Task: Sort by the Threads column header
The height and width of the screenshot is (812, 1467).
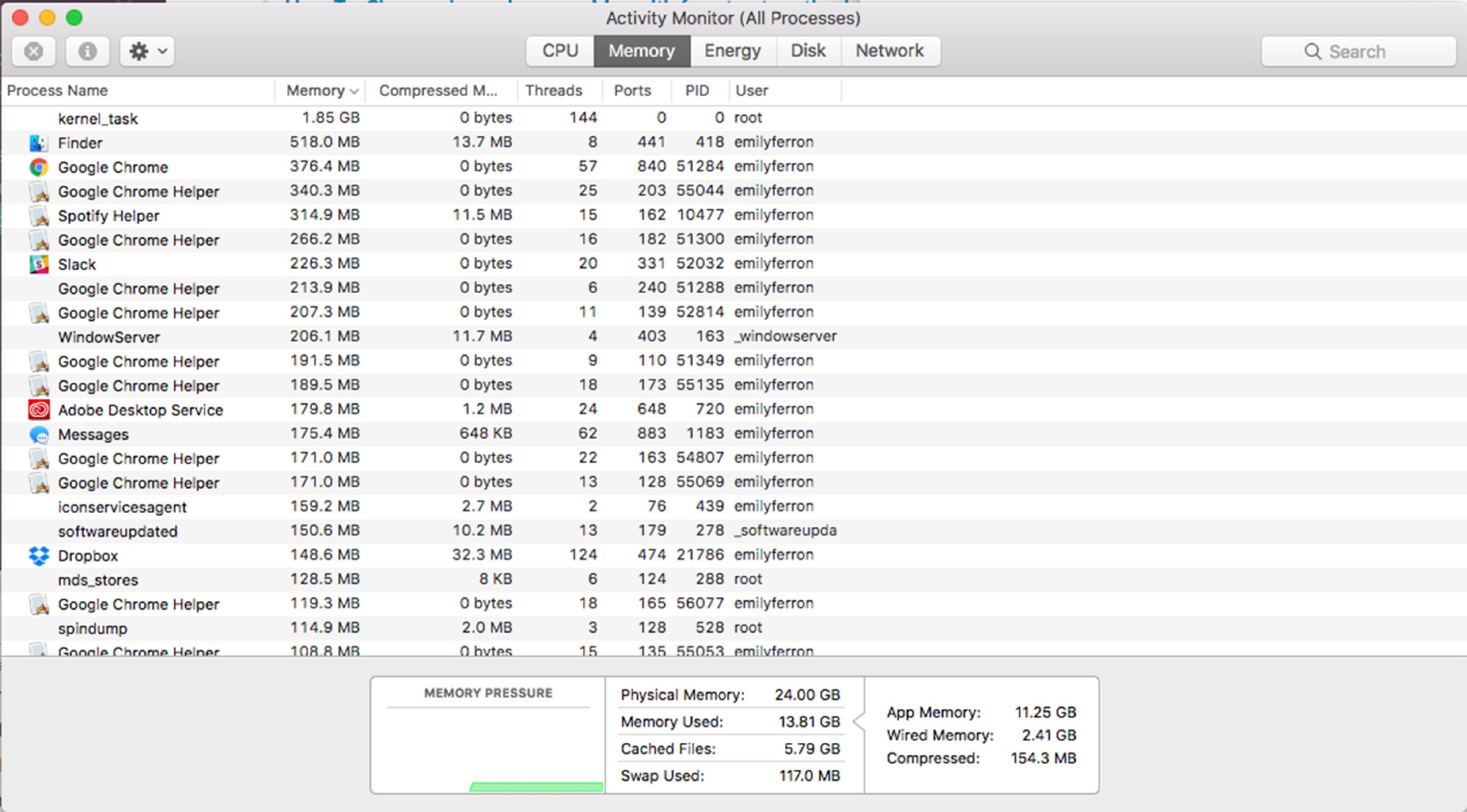Action: tap(554, 90)
